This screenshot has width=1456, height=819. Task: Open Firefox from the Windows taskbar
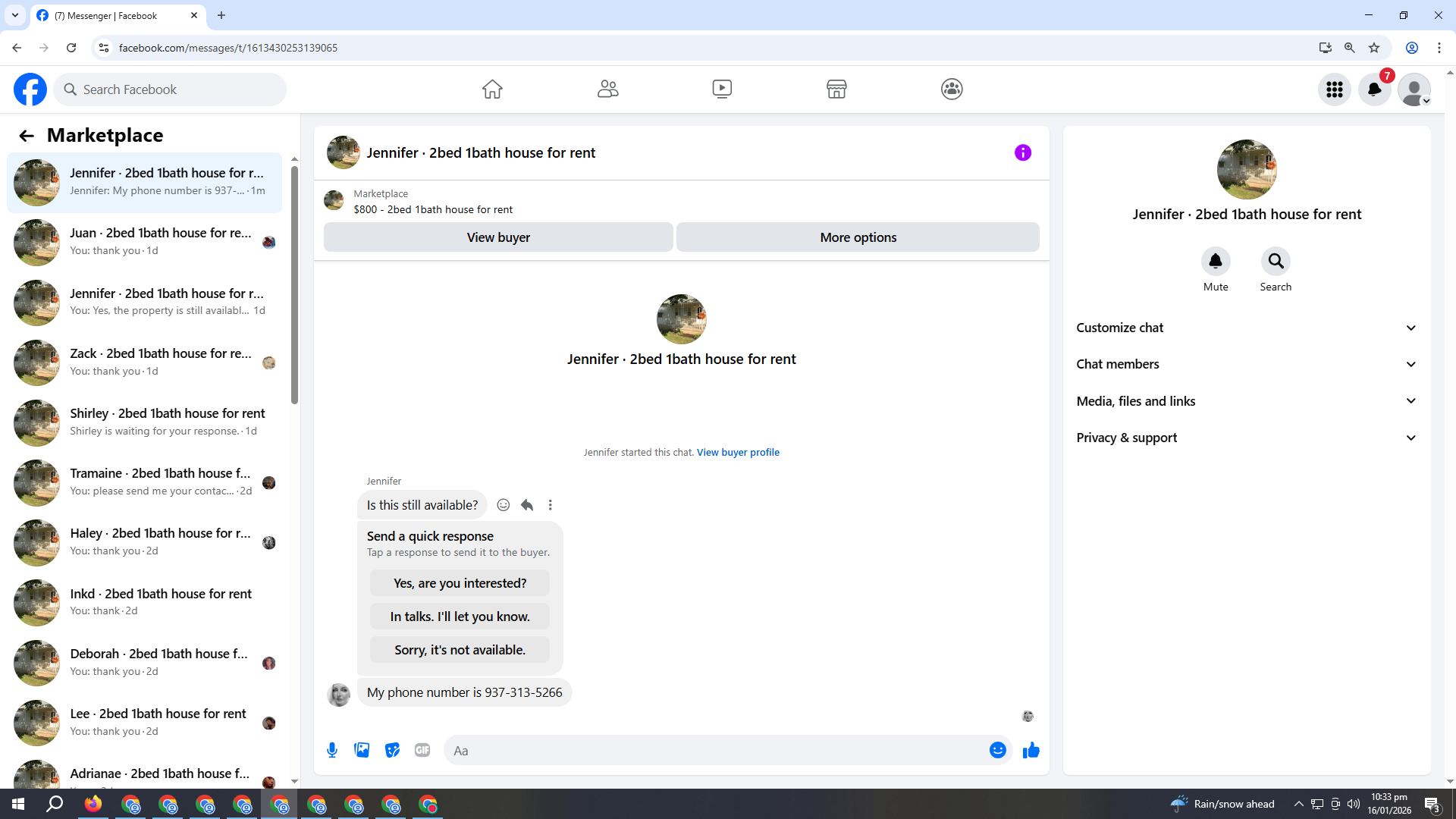[93, 804]
